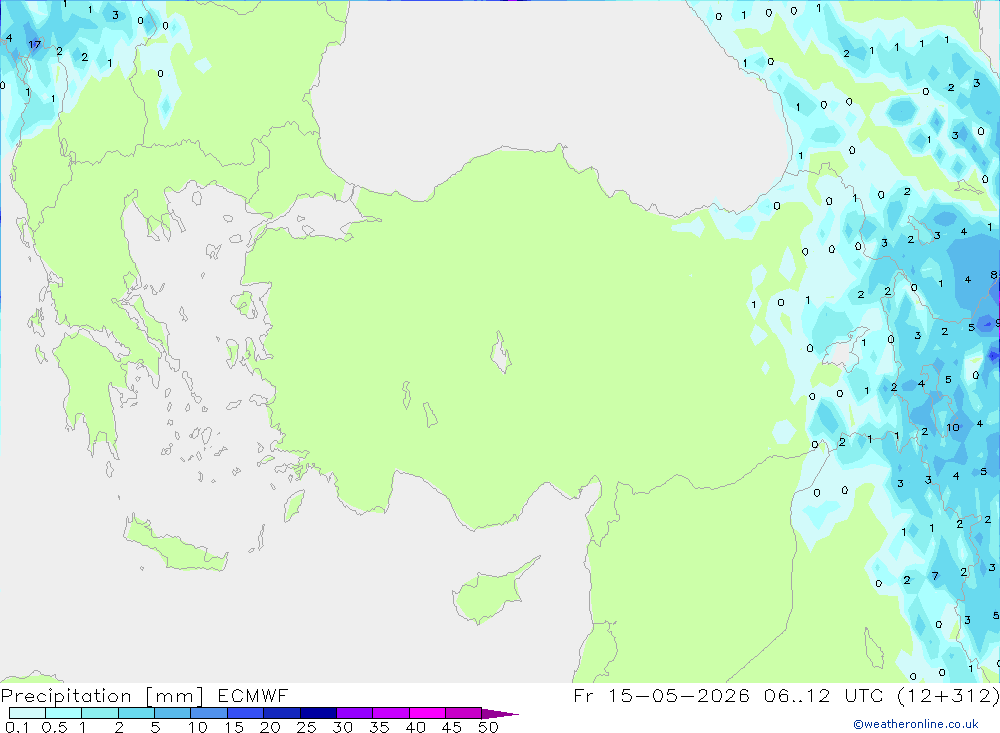Click the '40' legend scale label

pos(416,727)
